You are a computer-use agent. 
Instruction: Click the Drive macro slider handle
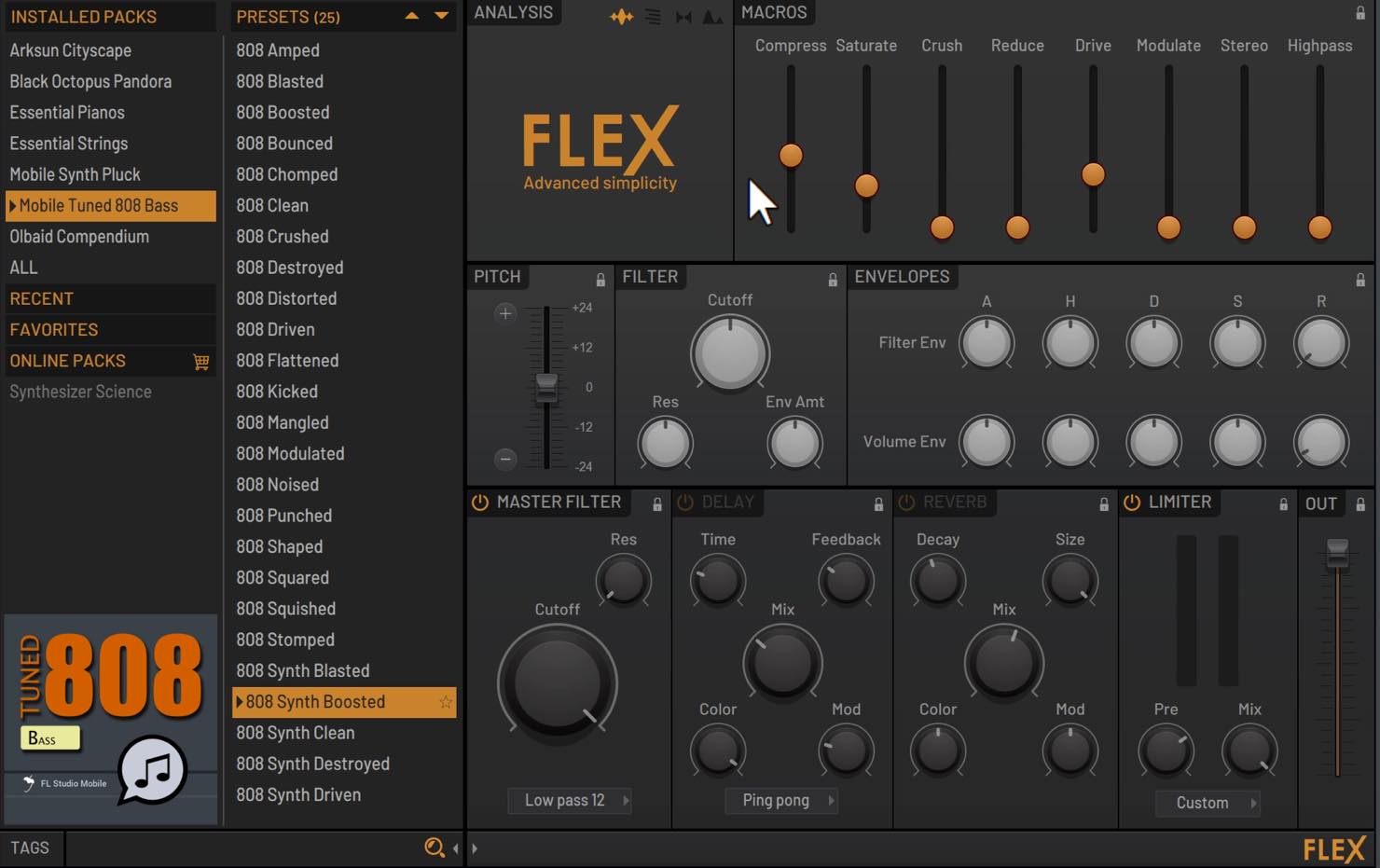(x=1093, y=174)
